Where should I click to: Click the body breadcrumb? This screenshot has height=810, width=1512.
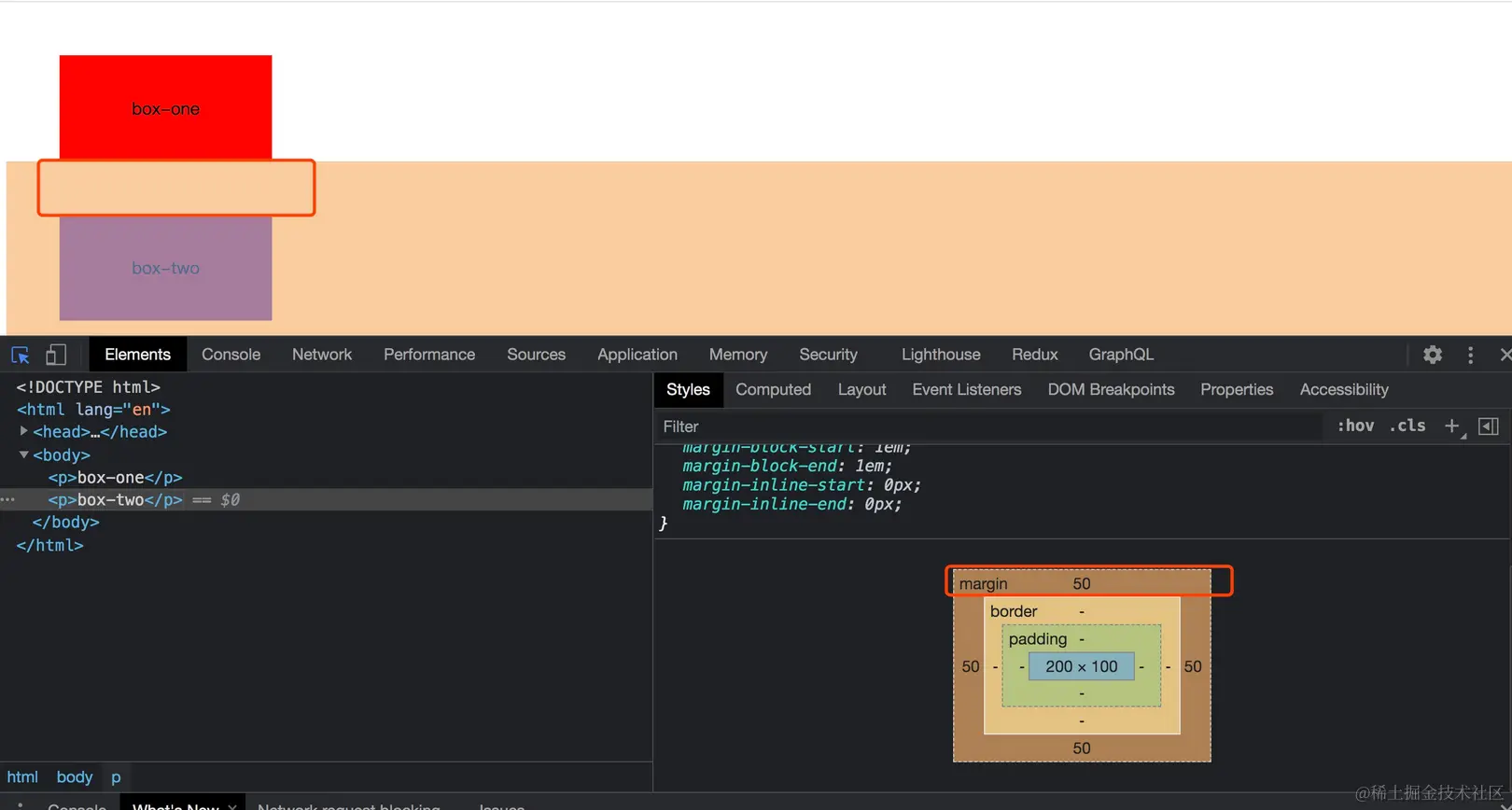pyautogui.click(x=74, y=776)
